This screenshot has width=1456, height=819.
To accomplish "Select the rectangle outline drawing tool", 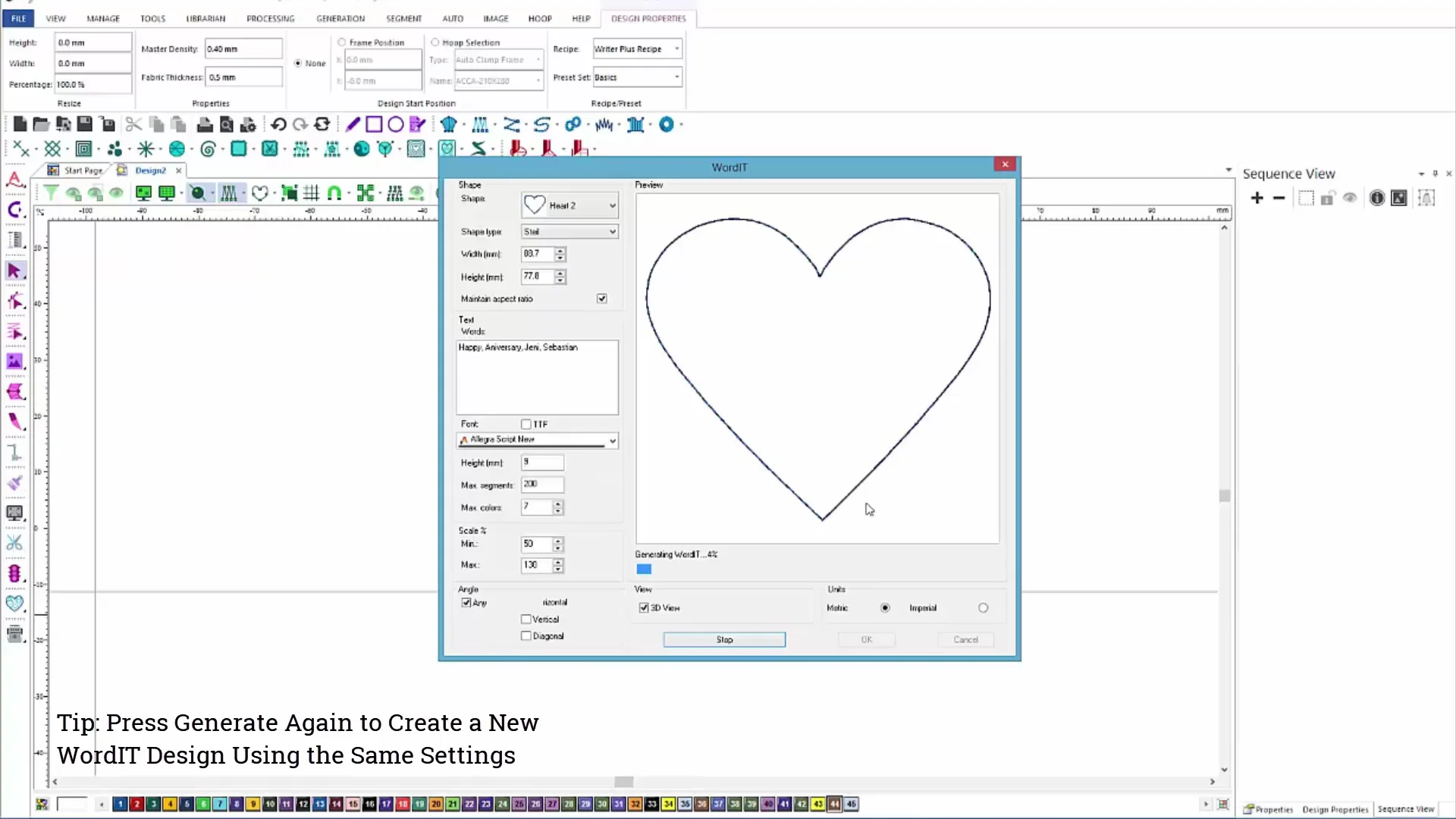I will tap(374, 124).
